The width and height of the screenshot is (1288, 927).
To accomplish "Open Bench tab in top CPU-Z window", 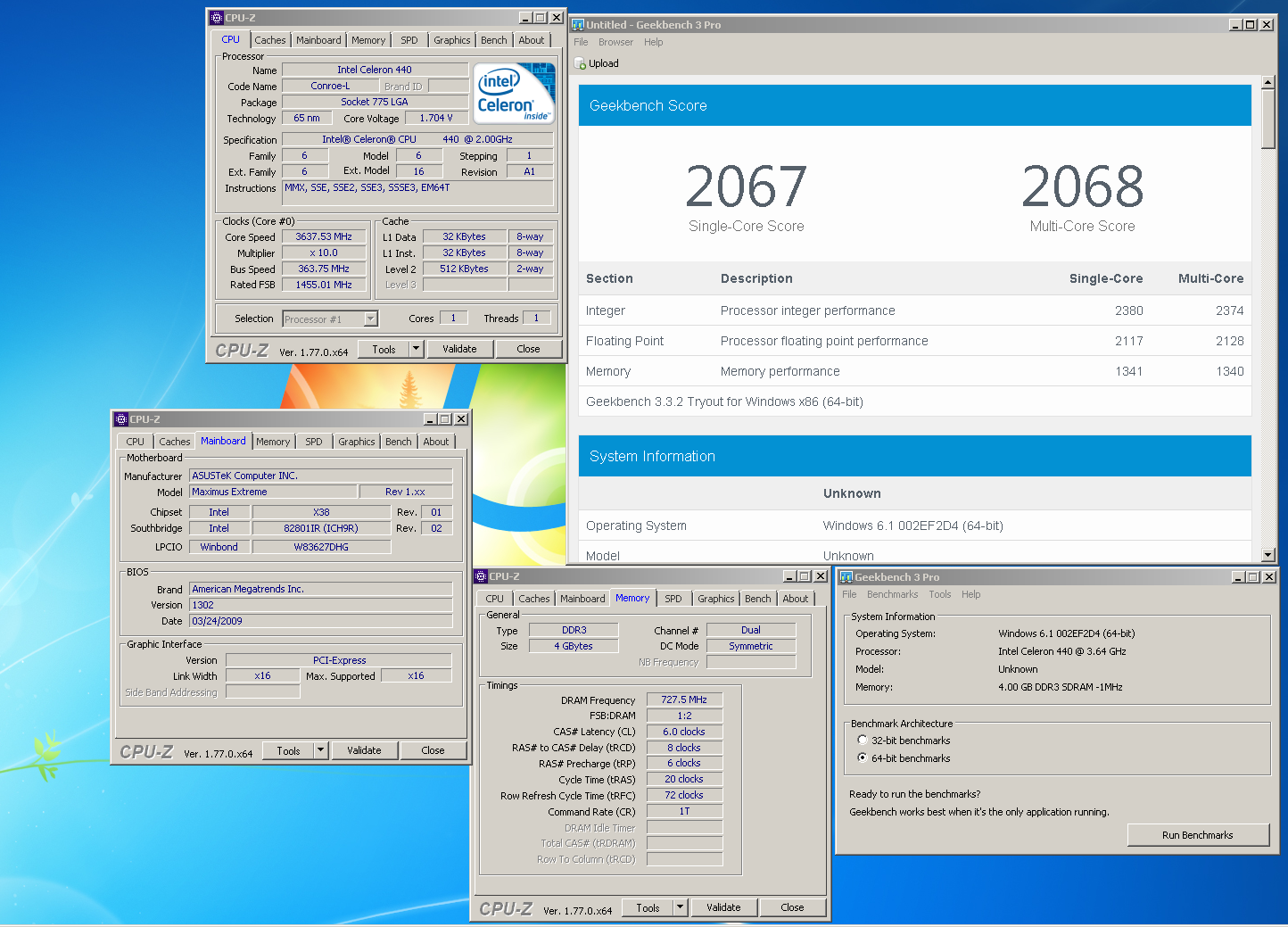I will 494,40.
